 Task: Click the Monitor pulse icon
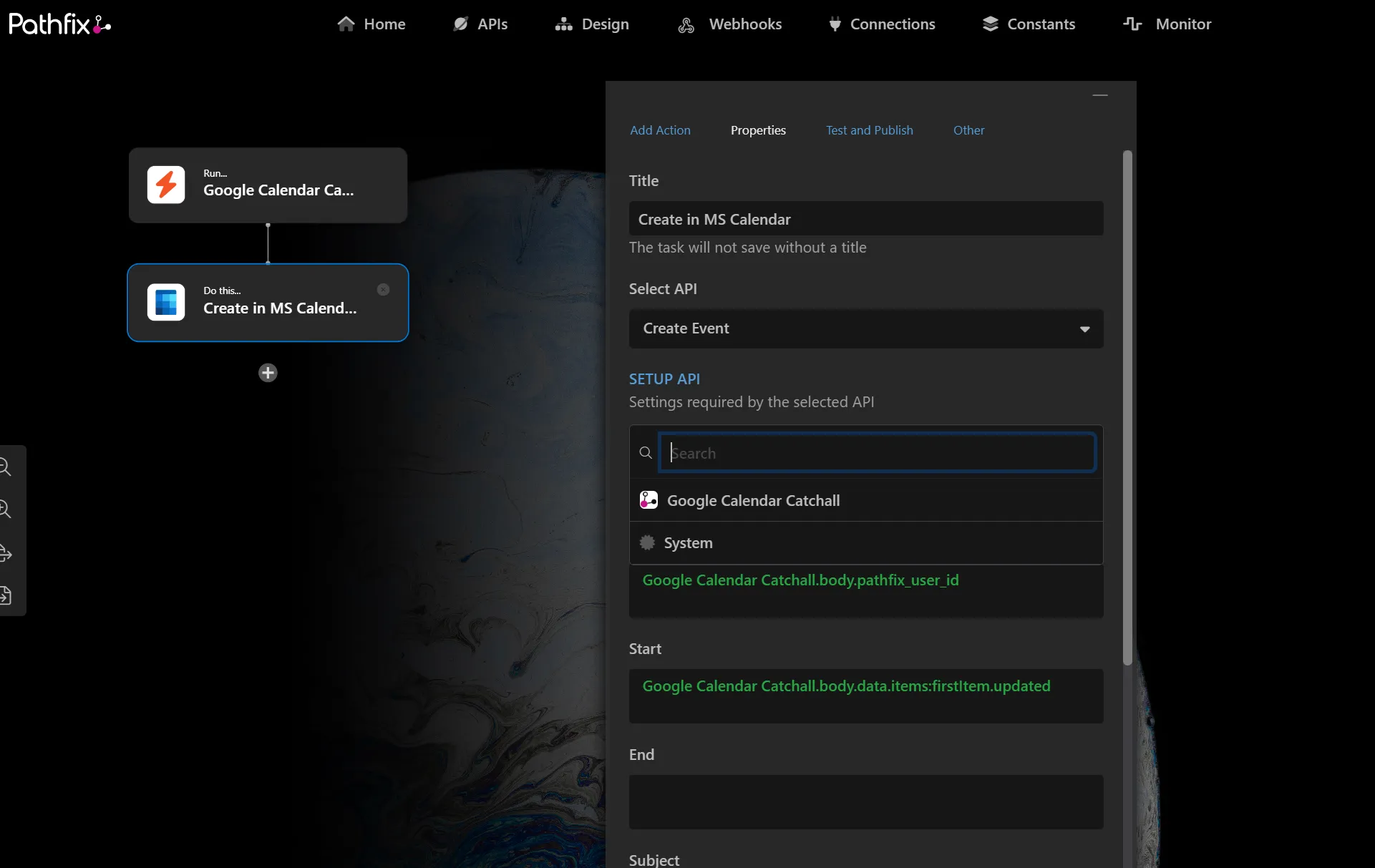point(1133,24)
